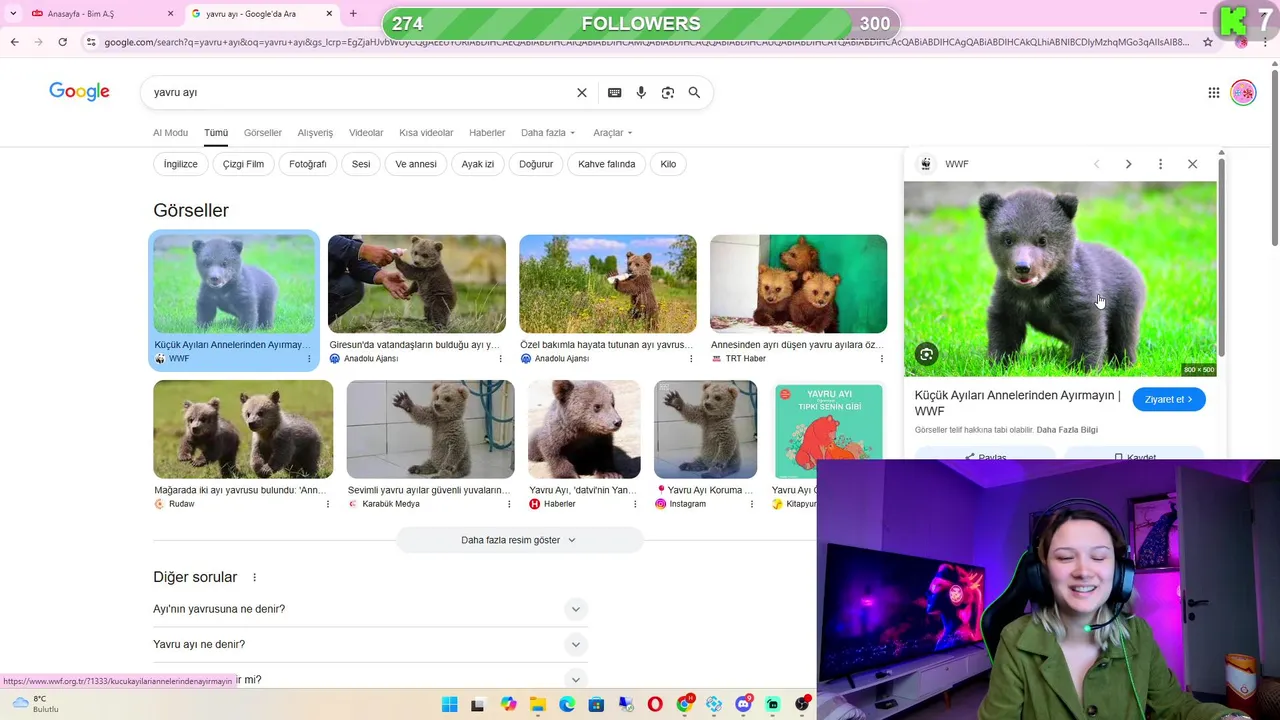
Task: Click the magnifier search button
Action: 694,92
